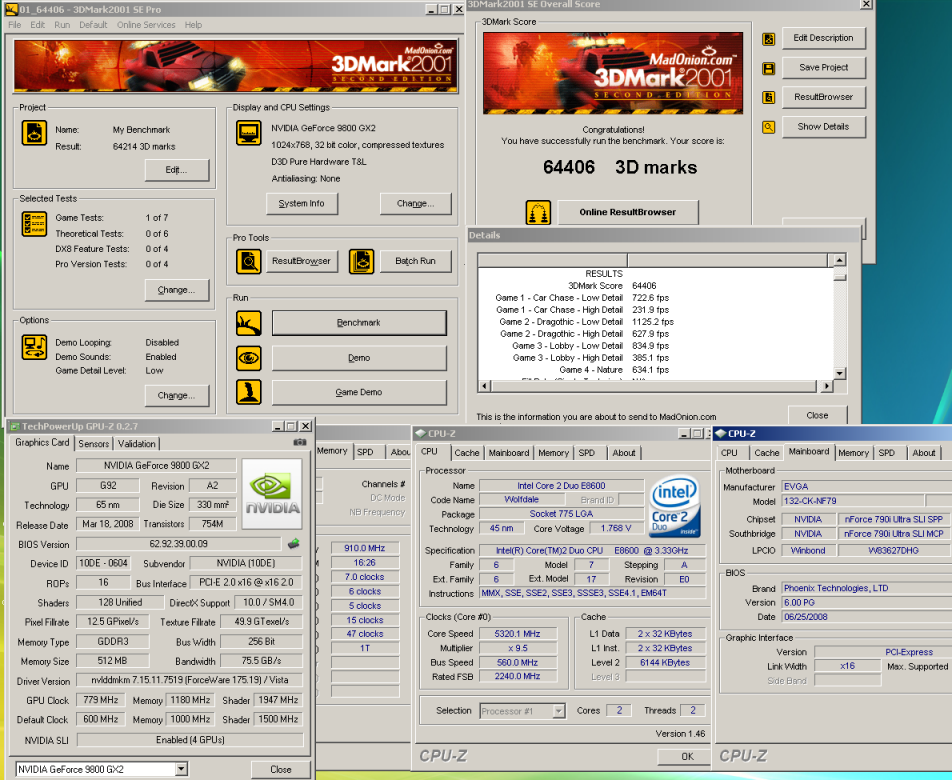The height and width of the screenshot is (780, 952).
Task: Click the Core Speed 5320.1 MHz field
Action: 517,634
